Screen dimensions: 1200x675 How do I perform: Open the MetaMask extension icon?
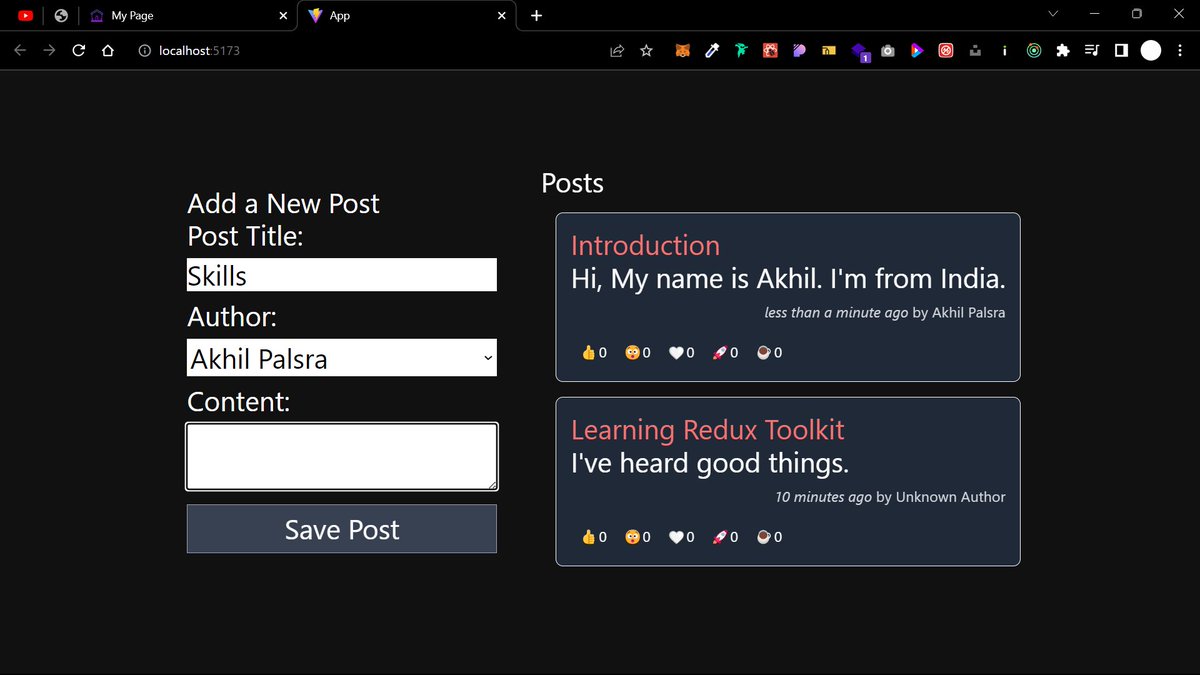click(x=682, y=50)
